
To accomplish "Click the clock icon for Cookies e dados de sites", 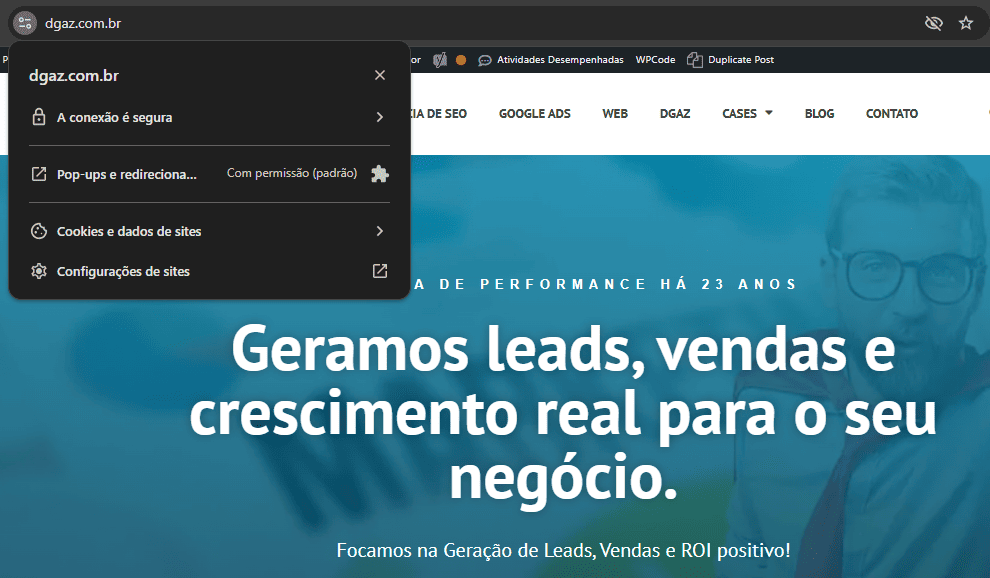I will (x=38, y=230).
